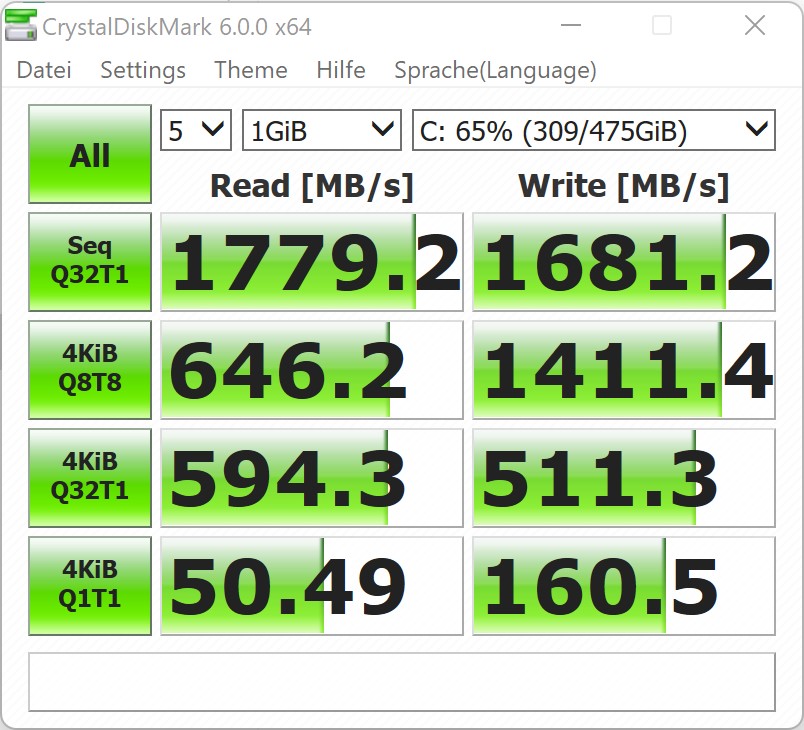Screen dimensions: 804x730
Task: Start the 4KiB Q1T1 test
Action: [90, 586]
